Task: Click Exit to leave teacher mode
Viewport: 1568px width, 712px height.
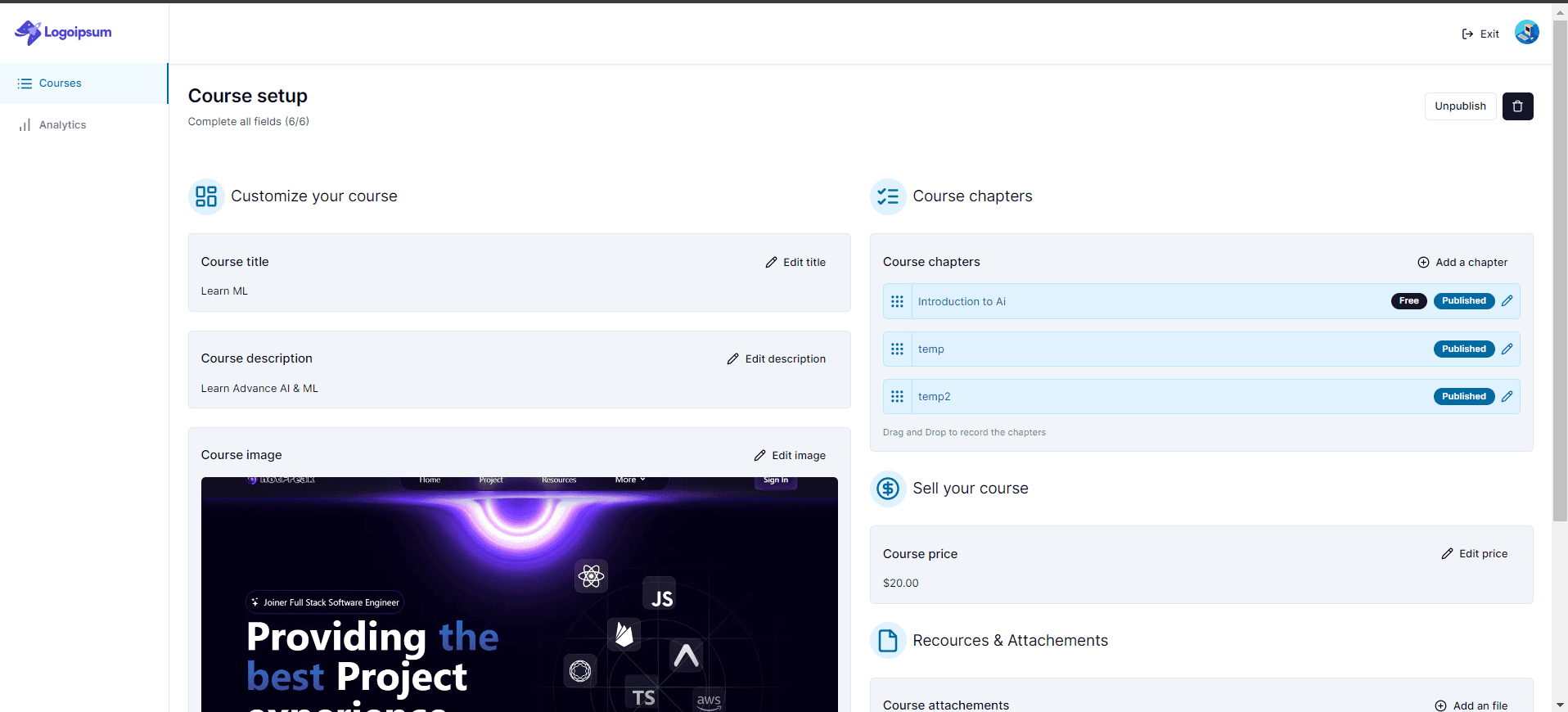Action: click(1480, 34)
